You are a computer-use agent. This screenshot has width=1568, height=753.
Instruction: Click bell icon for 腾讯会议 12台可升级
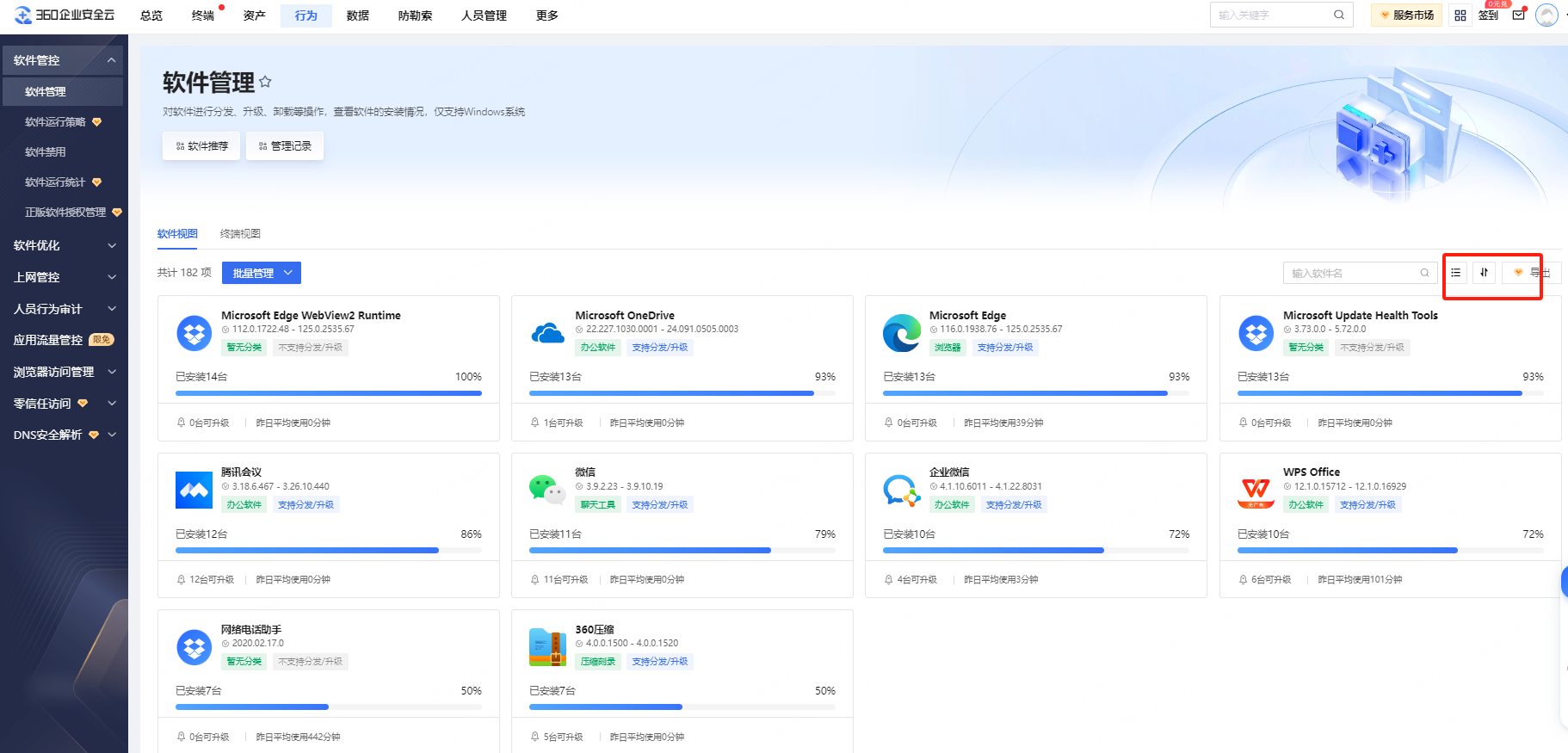click(x=181, y=580)
